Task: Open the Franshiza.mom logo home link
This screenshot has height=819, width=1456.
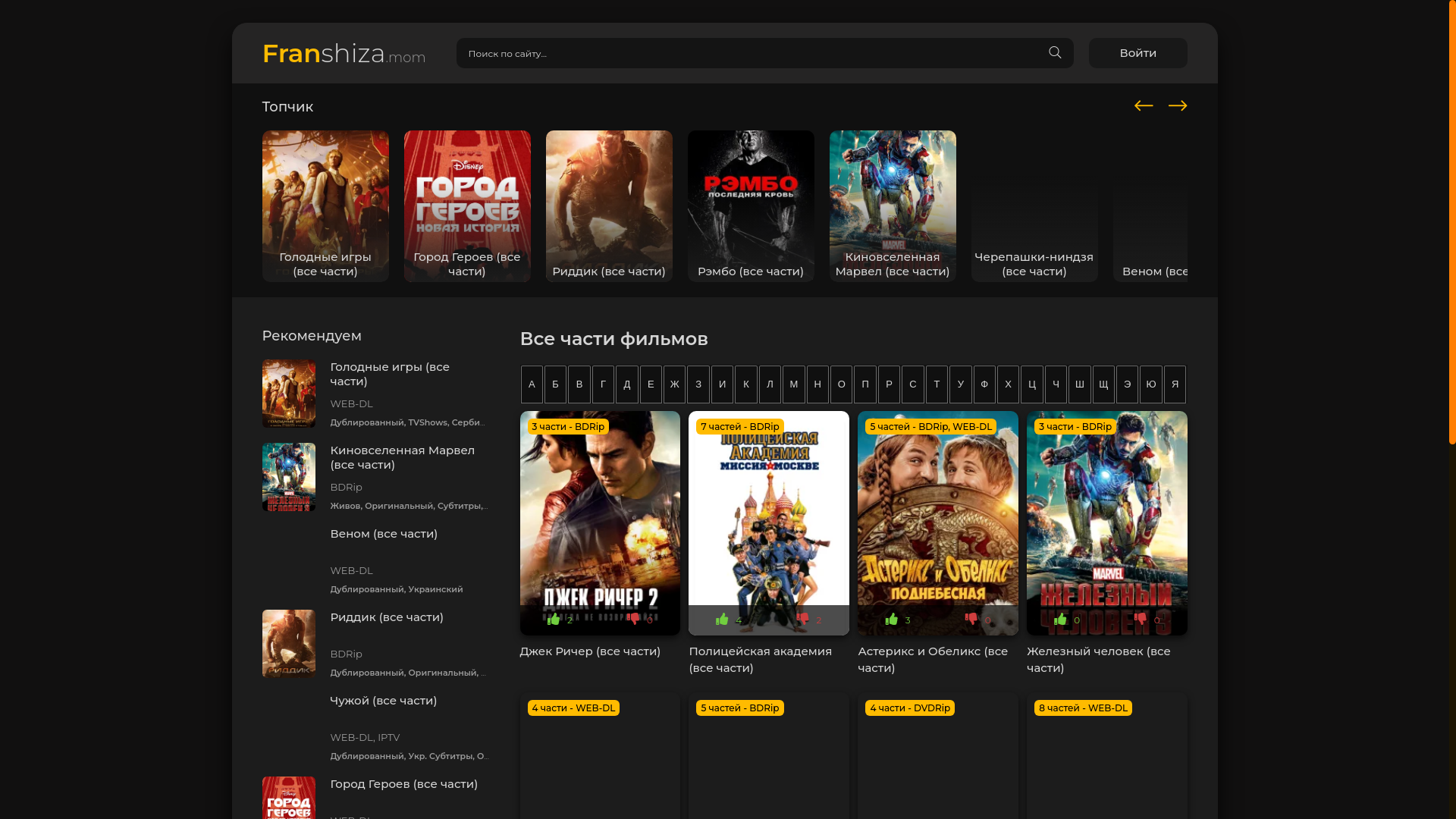Action: coord(344,53)
